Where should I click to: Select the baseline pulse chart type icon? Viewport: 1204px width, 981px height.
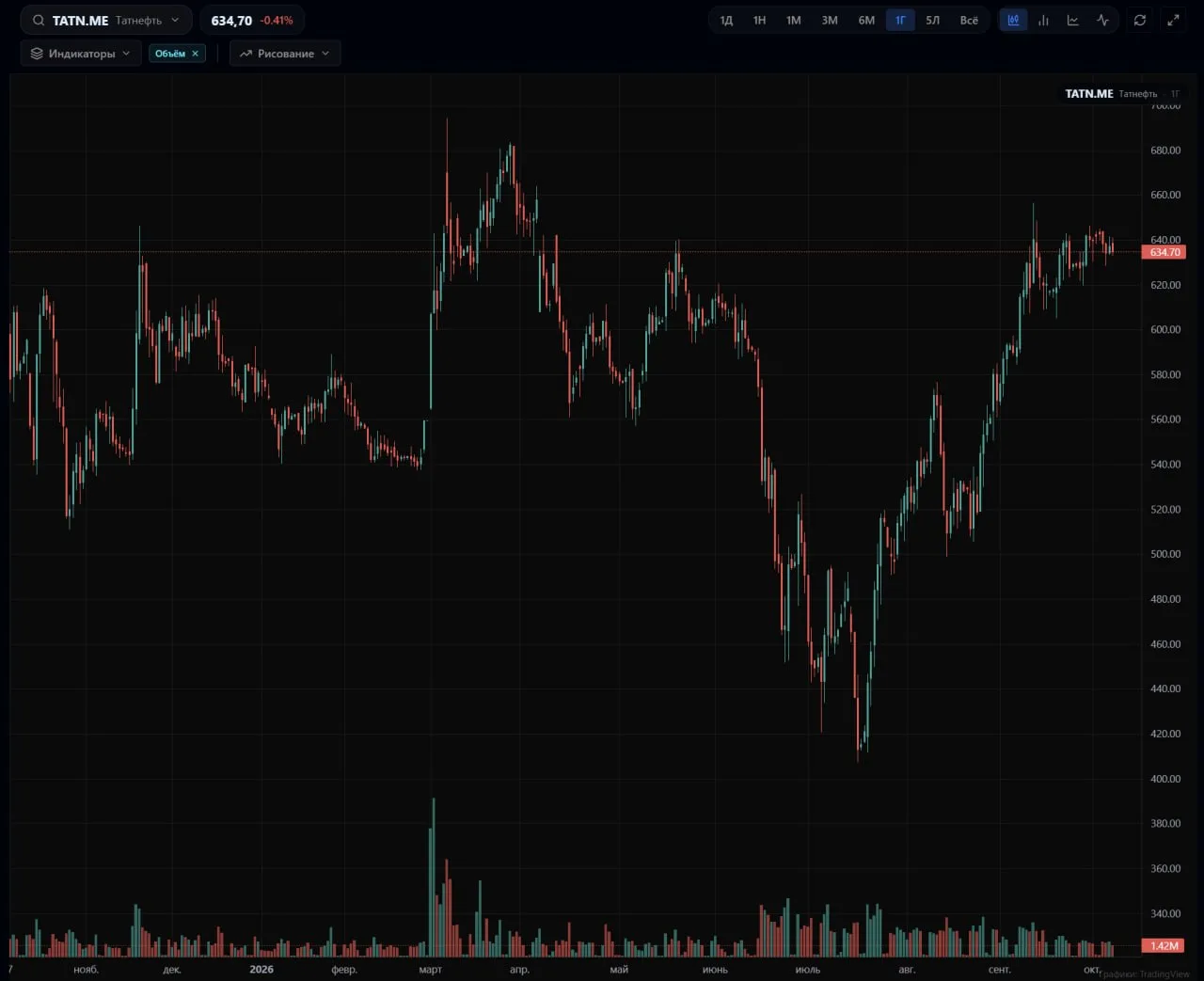(1103, 20)
